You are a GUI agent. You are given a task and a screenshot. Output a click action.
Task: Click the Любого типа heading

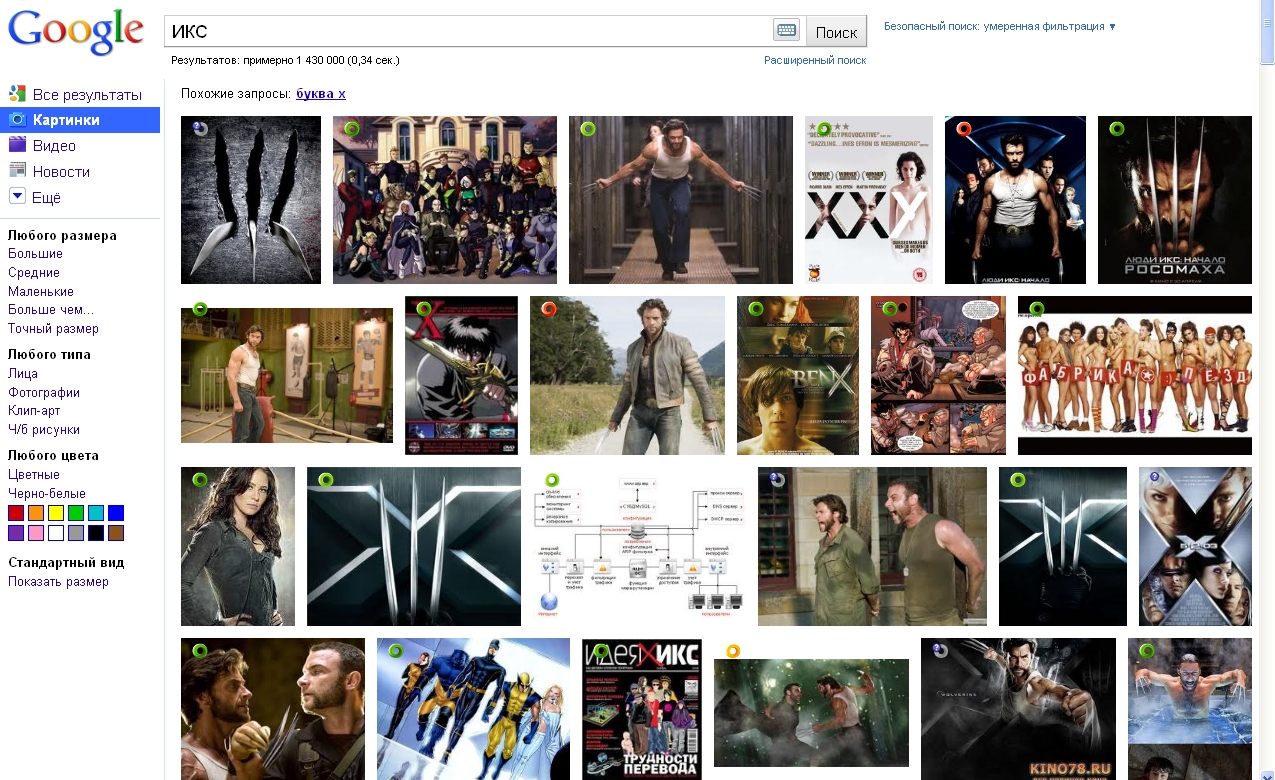point(49,354)
